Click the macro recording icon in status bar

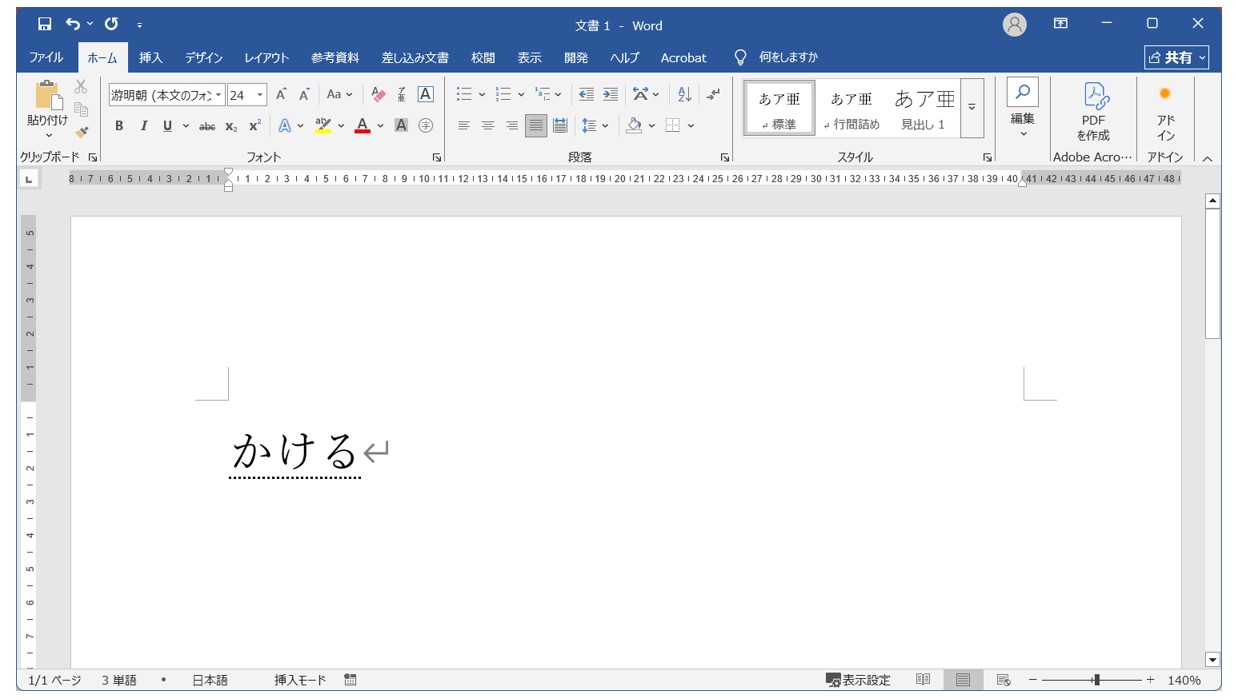click(x=350, y=680)
